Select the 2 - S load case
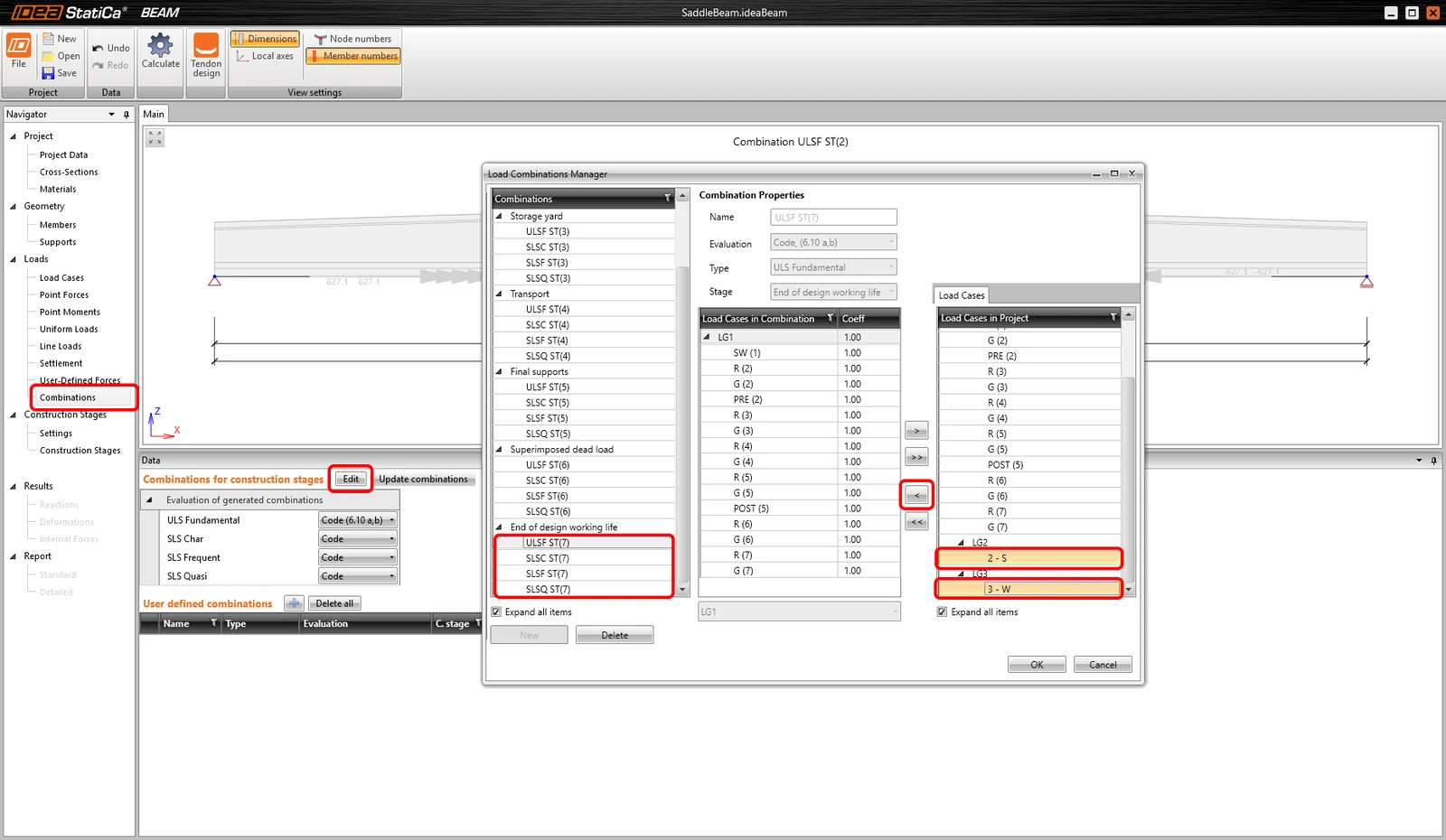 (1029, 558)
